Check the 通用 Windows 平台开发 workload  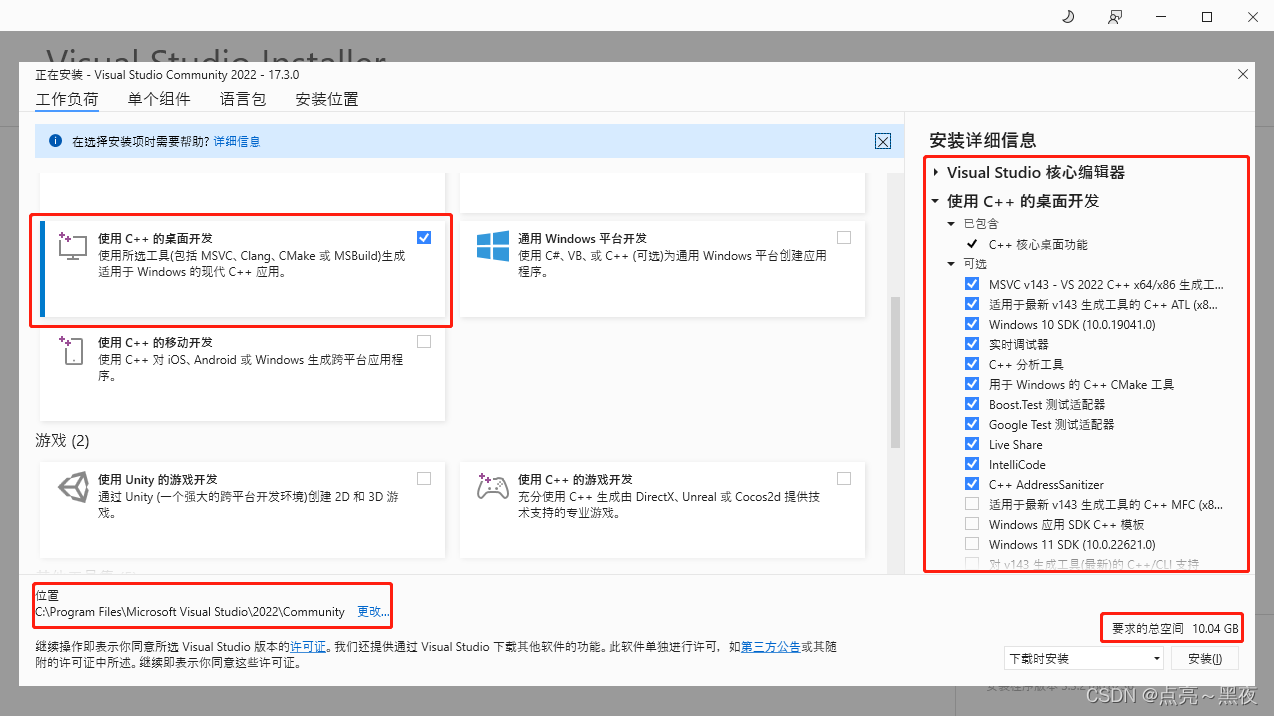tap(844, 237)
